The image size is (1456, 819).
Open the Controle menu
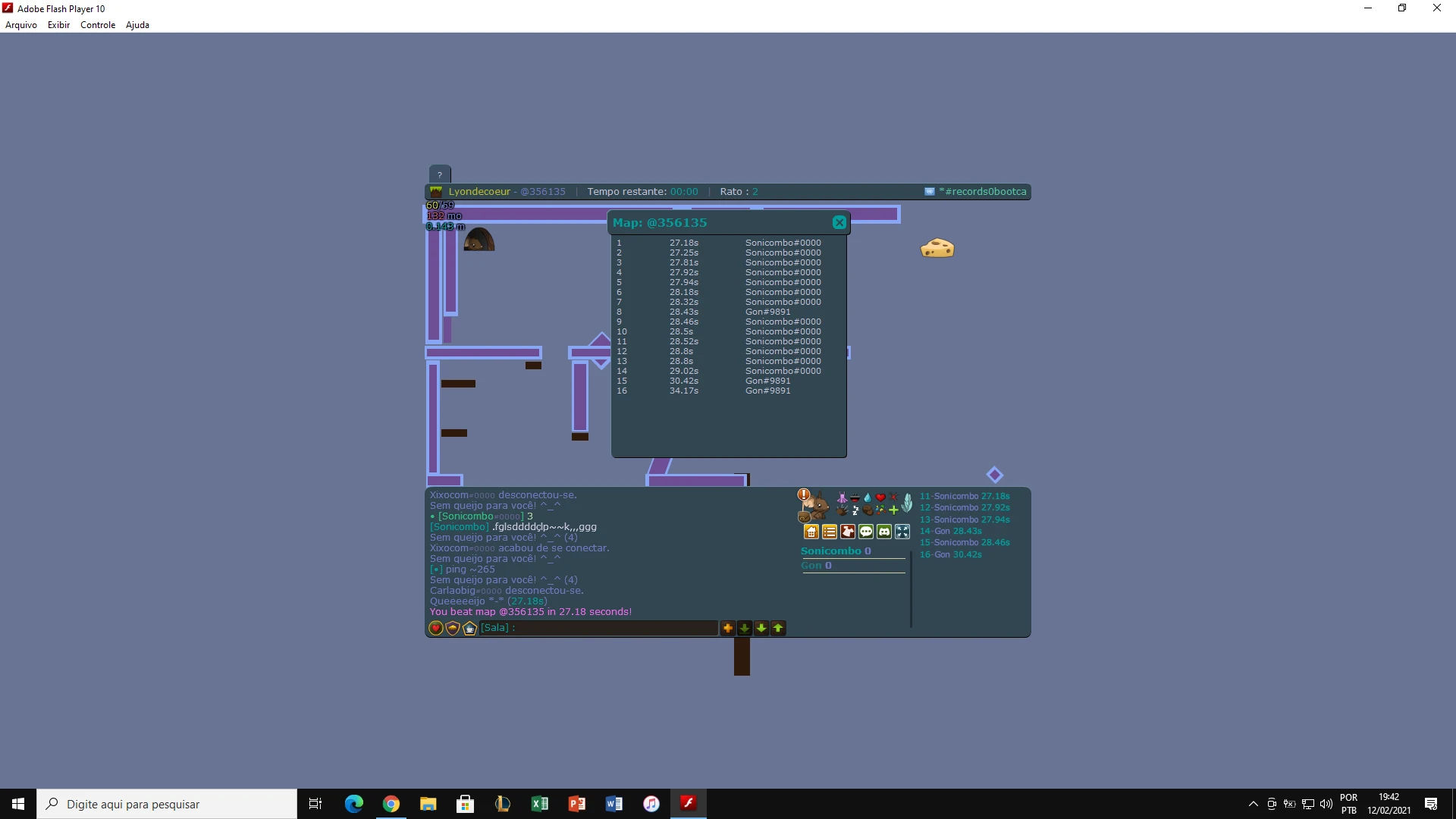(x=98, y=25)
